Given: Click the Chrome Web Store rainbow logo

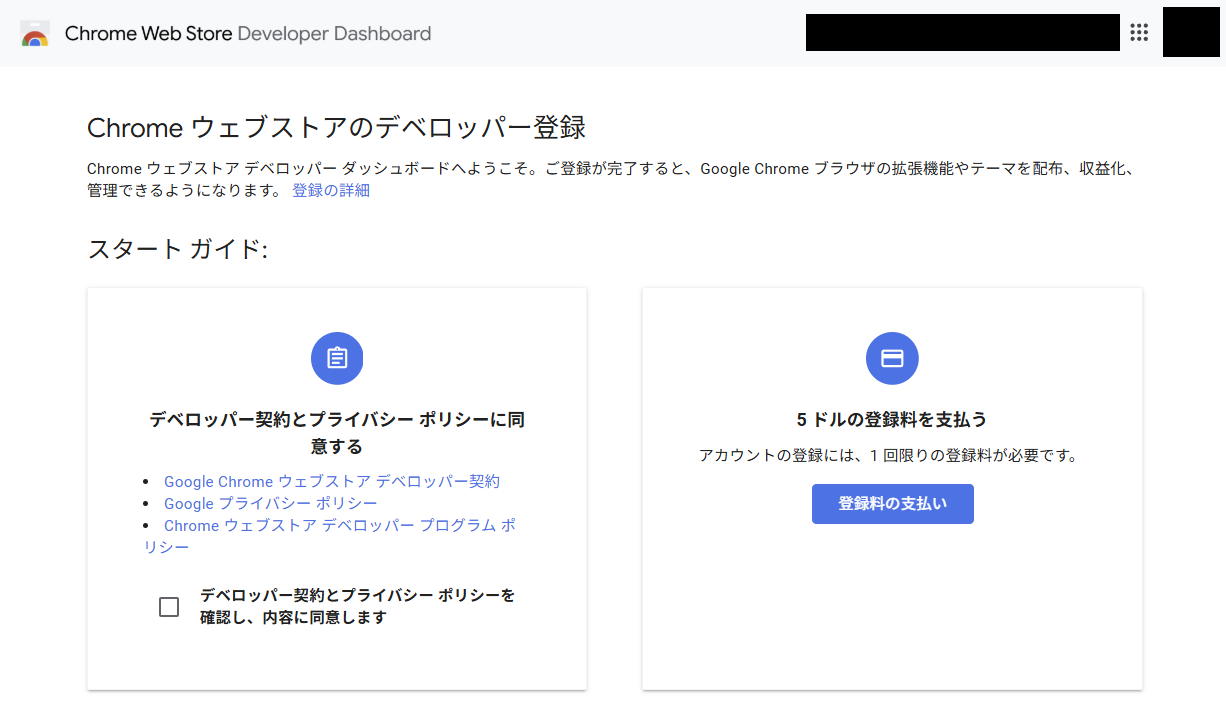Looking at the screenshot, I should pos(34,34).
